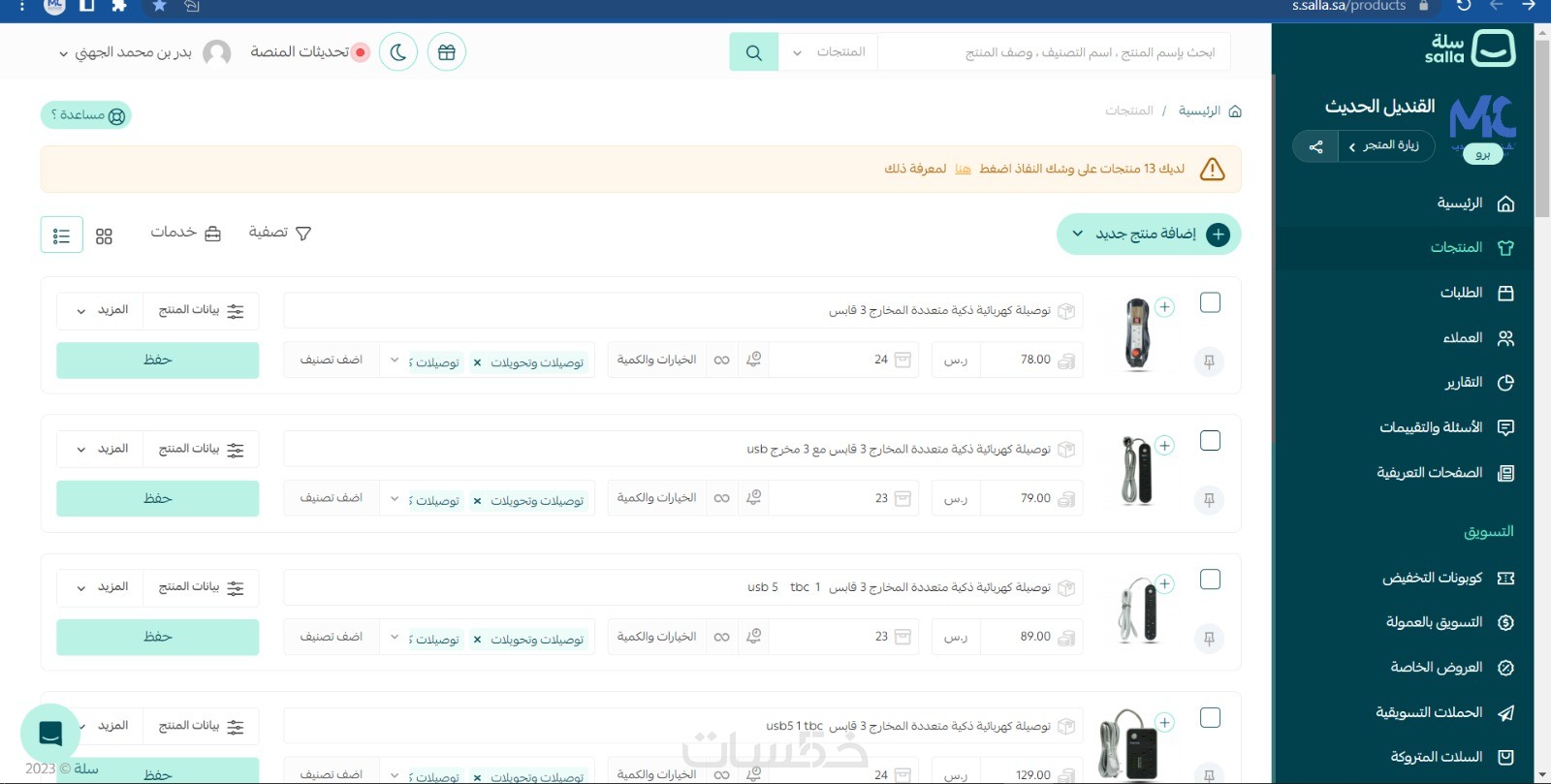Image resolution: width=1551 pixels, height=784 pixels.
Task: Click stock alert bell for 78.00 product
Action: click(x=753, y=360)
